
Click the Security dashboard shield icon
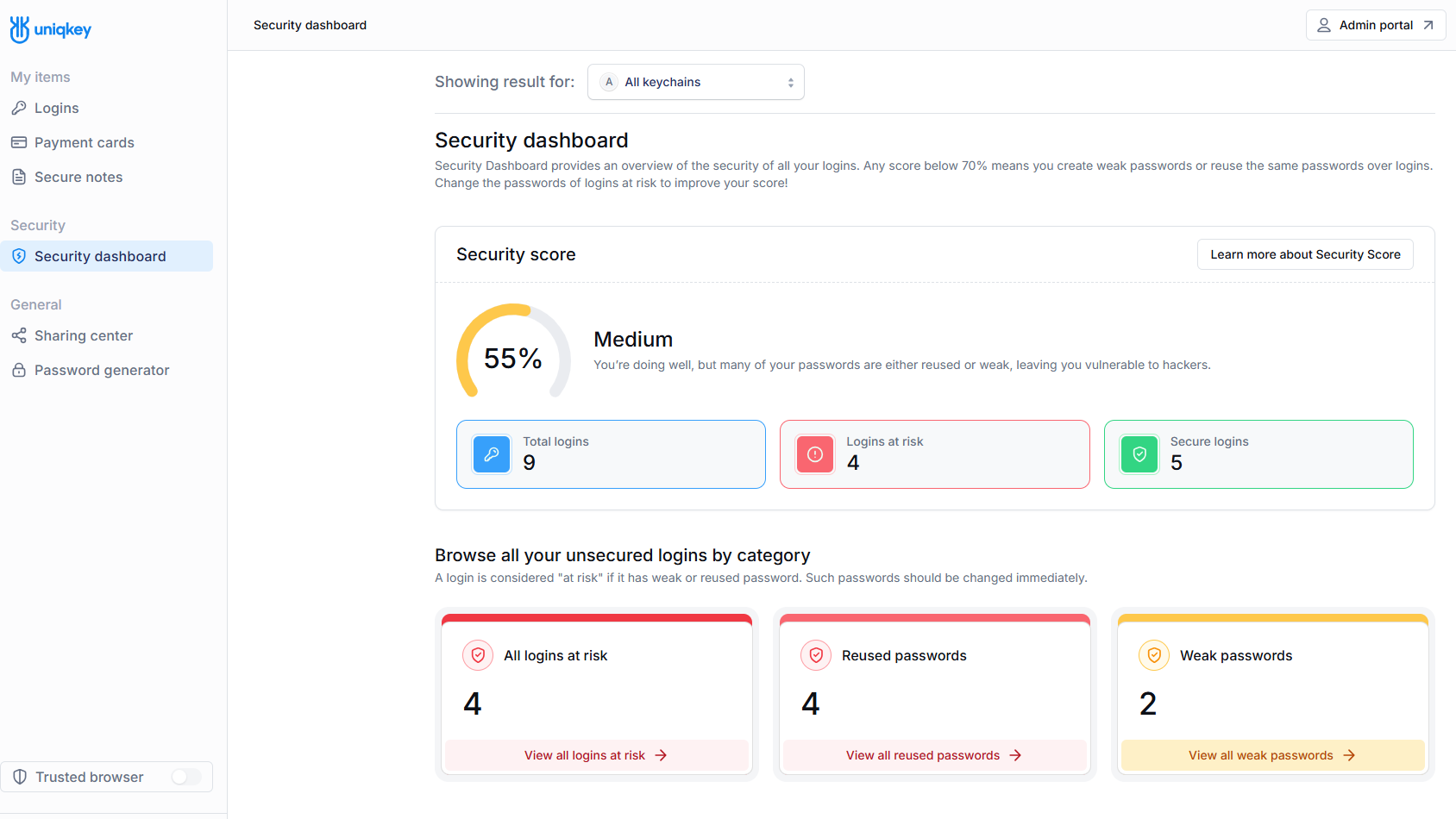pos(19,256)
